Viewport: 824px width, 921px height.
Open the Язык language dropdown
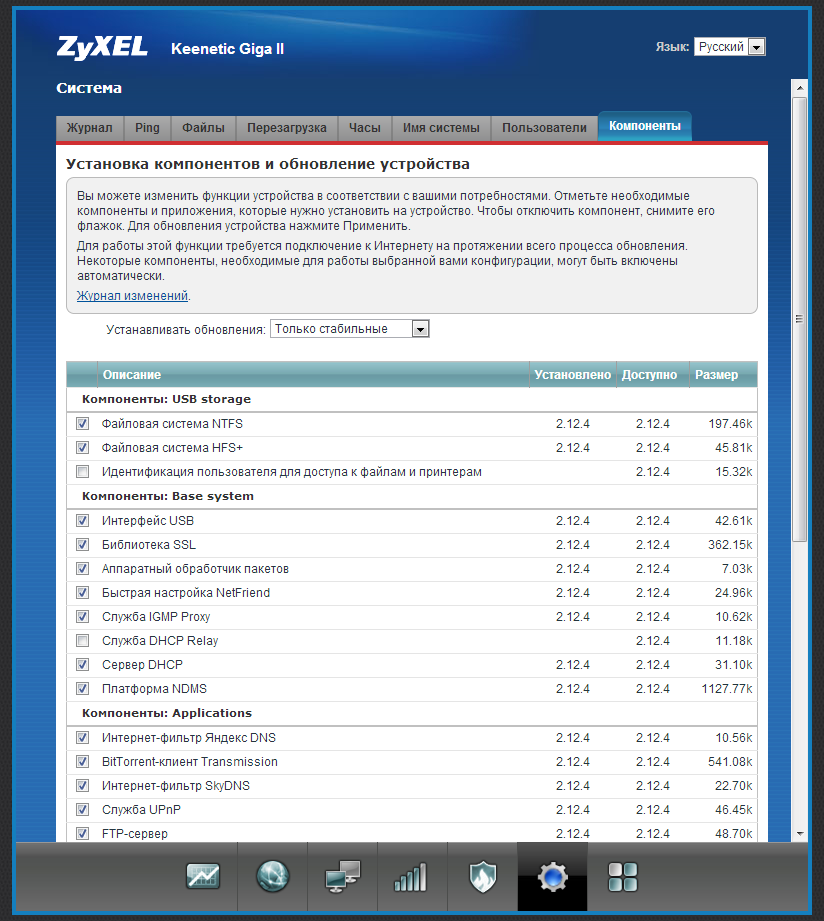pos(729,46)
